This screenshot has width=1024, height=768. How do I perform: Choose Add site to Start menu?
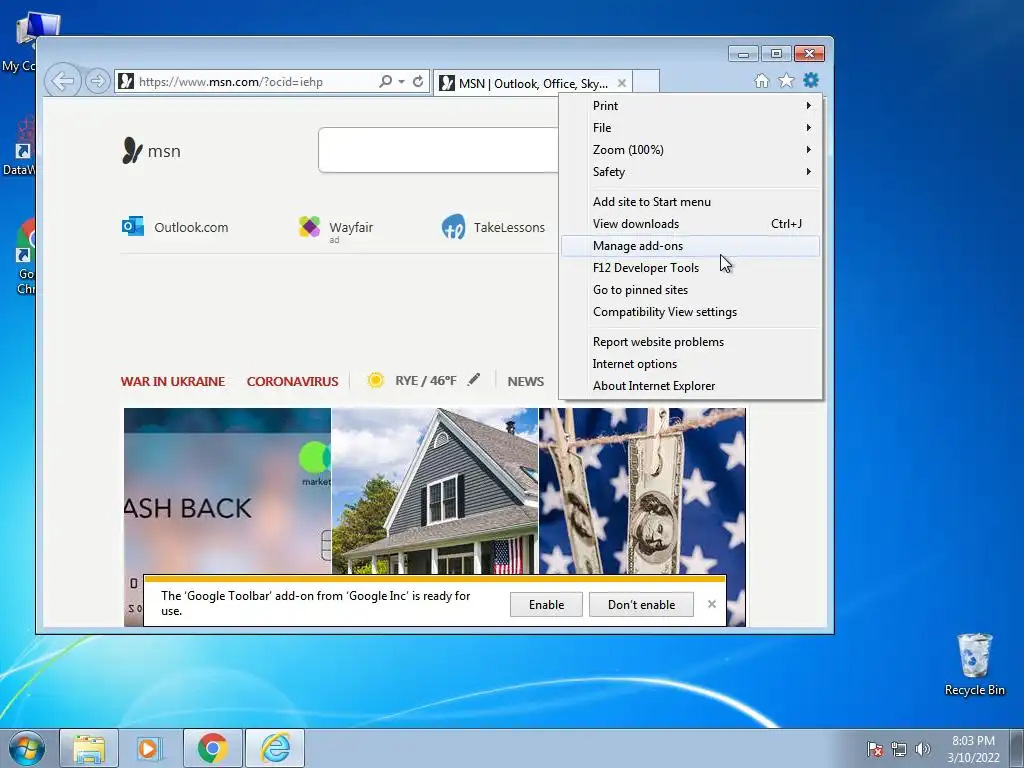click(690, 202)
